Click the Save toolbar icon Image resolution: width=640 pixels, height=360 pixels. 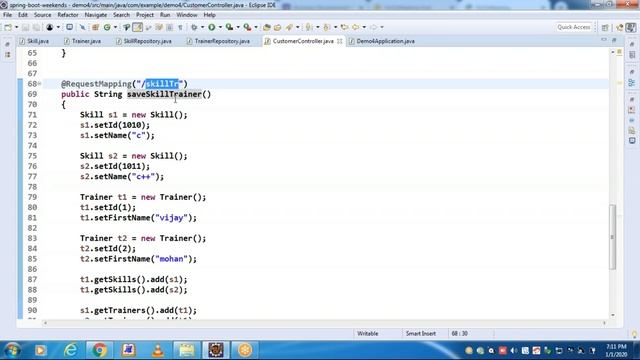[25, 27]
